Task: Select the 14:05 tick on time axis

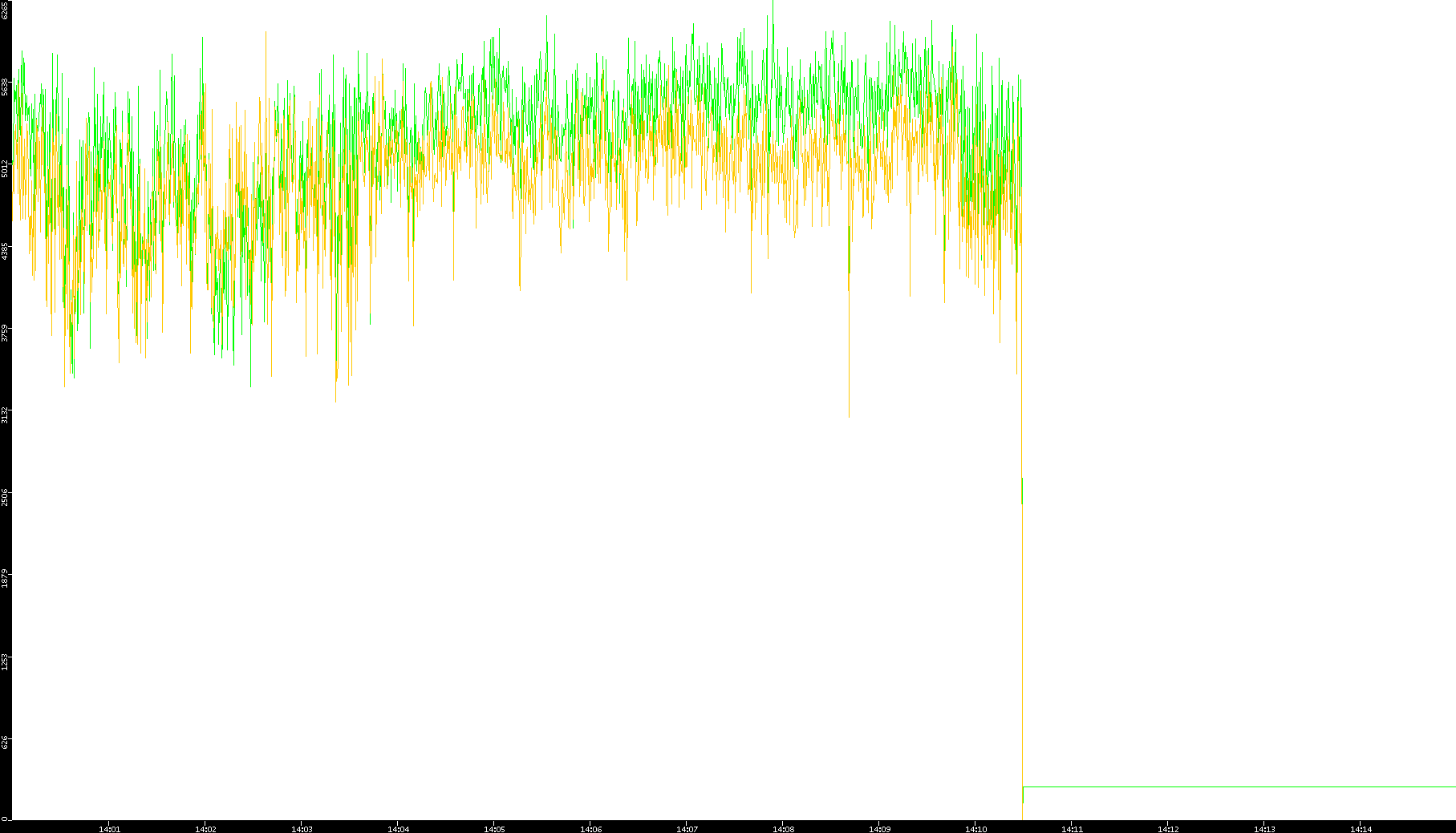Action: 494,829
